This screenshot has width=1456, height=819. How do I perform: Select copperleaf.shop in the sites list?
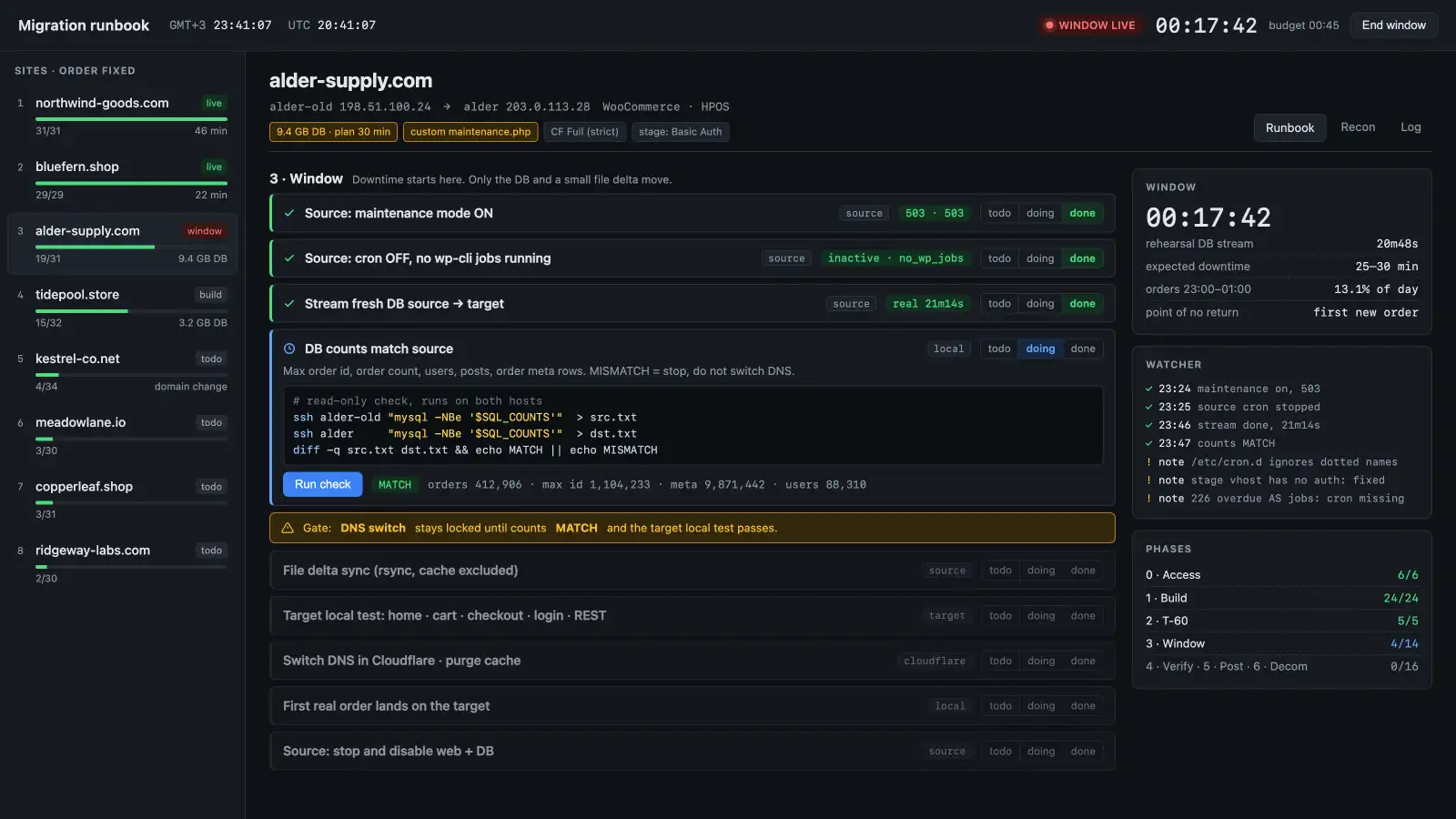122,500
